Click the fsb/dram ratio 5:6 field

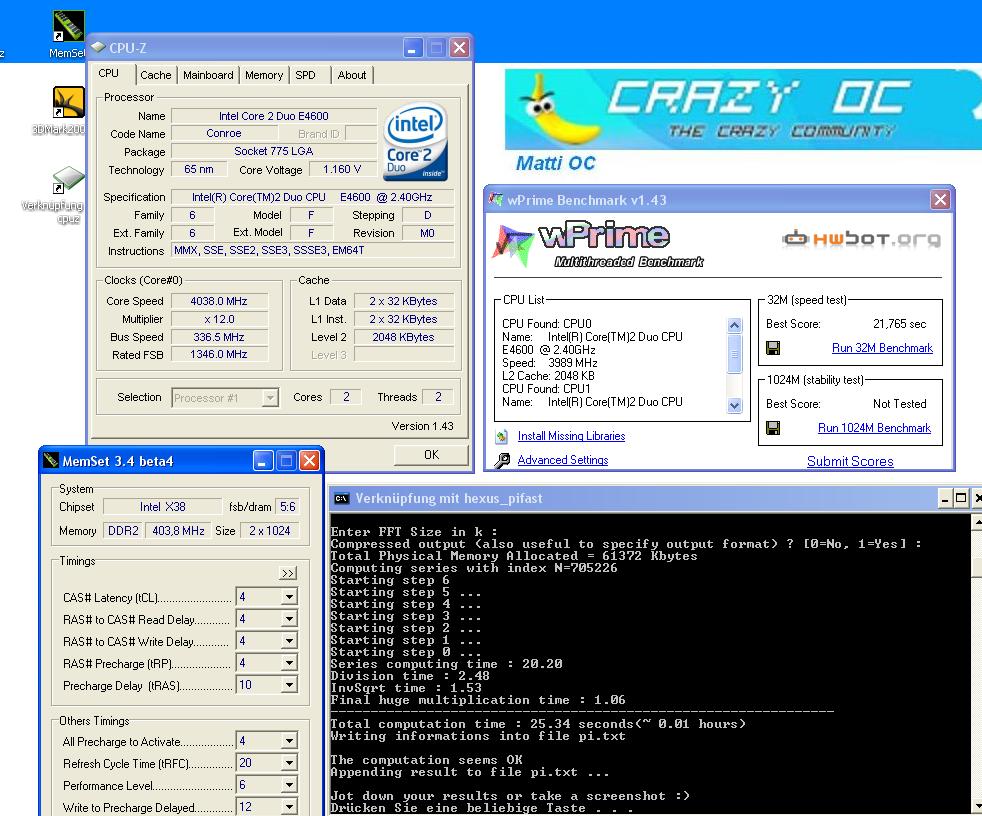pyautogui.click(x=287, y=507)
